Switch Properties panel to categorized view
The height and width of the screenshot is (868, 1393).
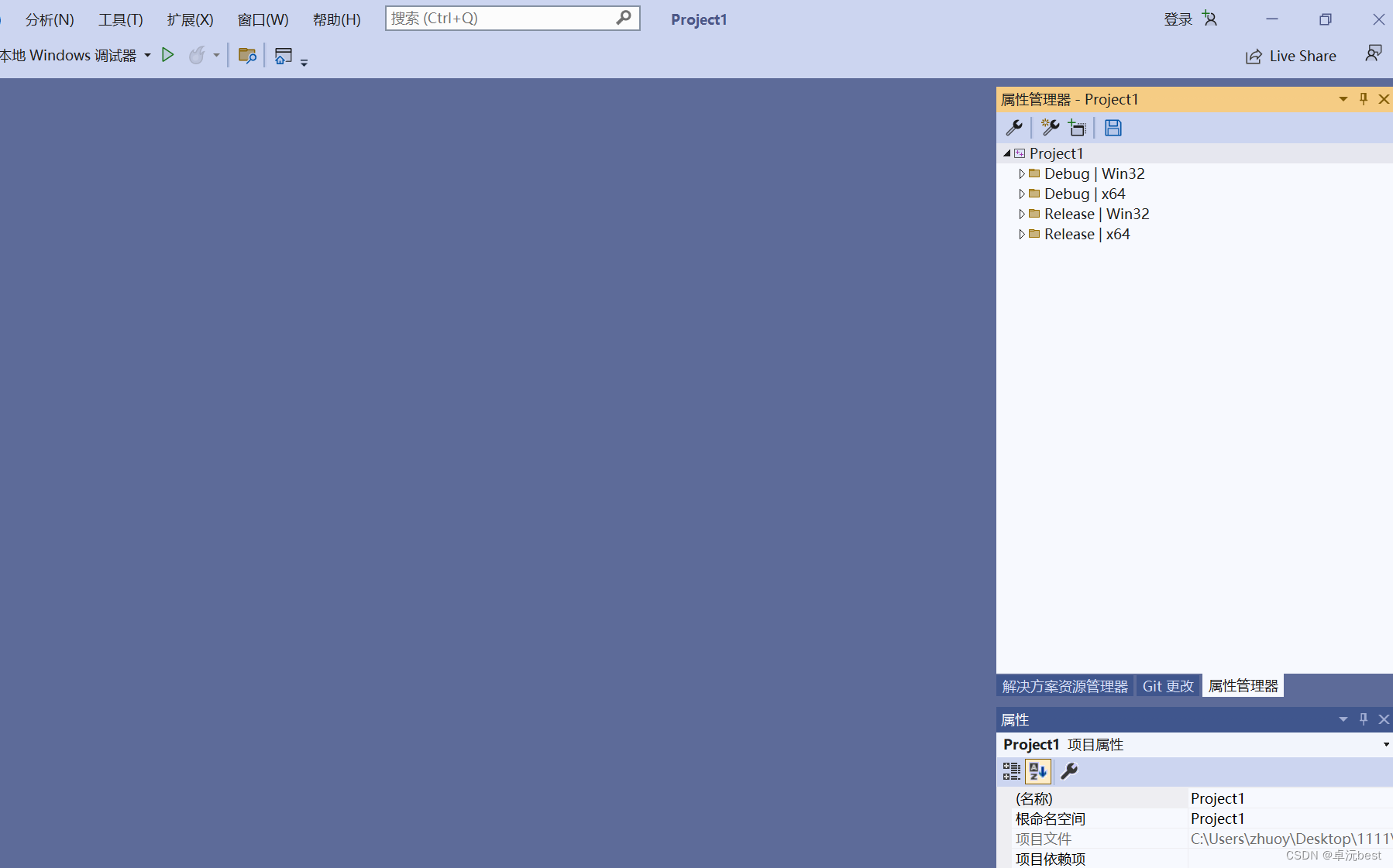1011,771
